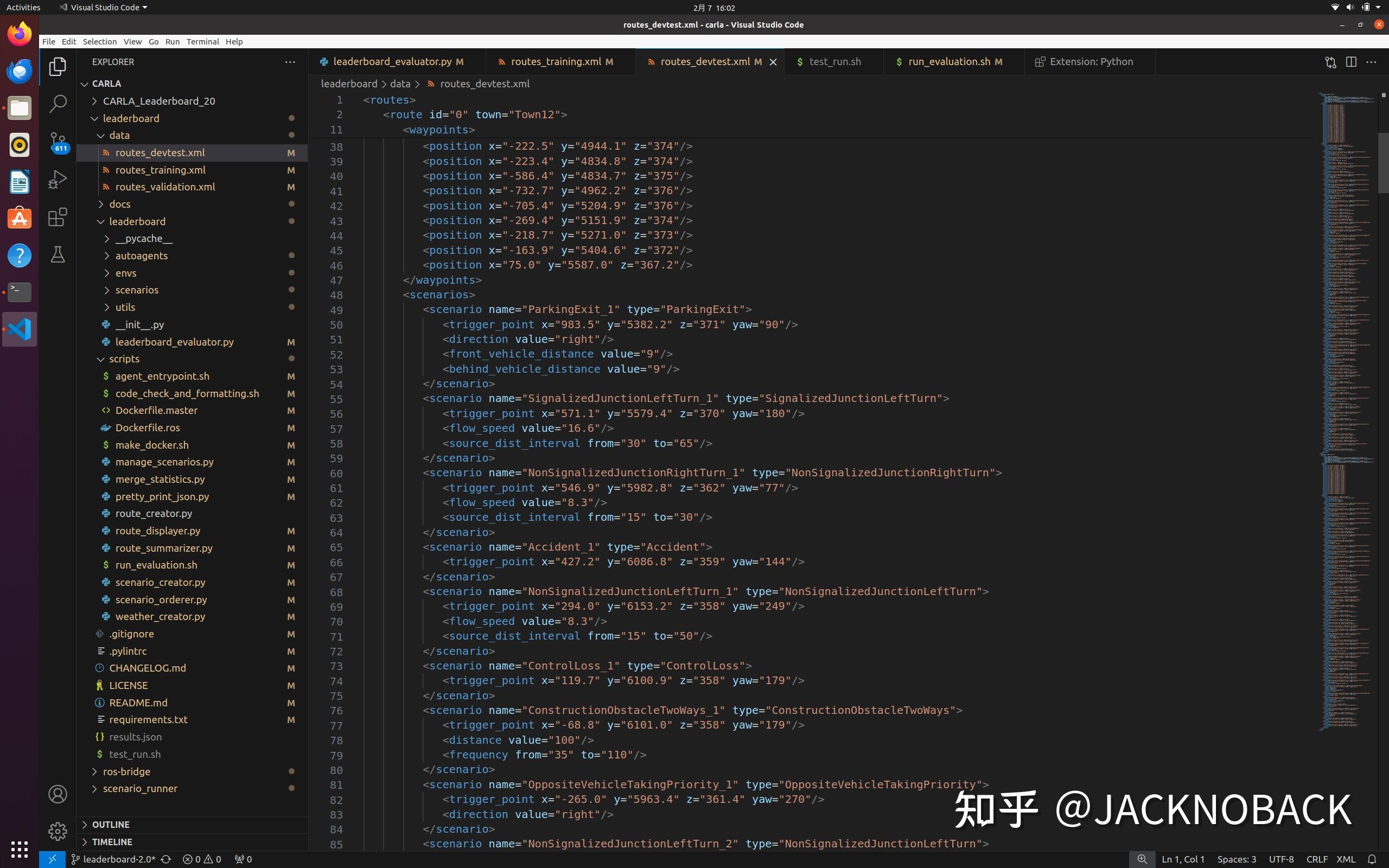The width and height of the screenshot is (1389, 868).
Task: Open the Run and Debug view
Action: click(x=58, y=180)
